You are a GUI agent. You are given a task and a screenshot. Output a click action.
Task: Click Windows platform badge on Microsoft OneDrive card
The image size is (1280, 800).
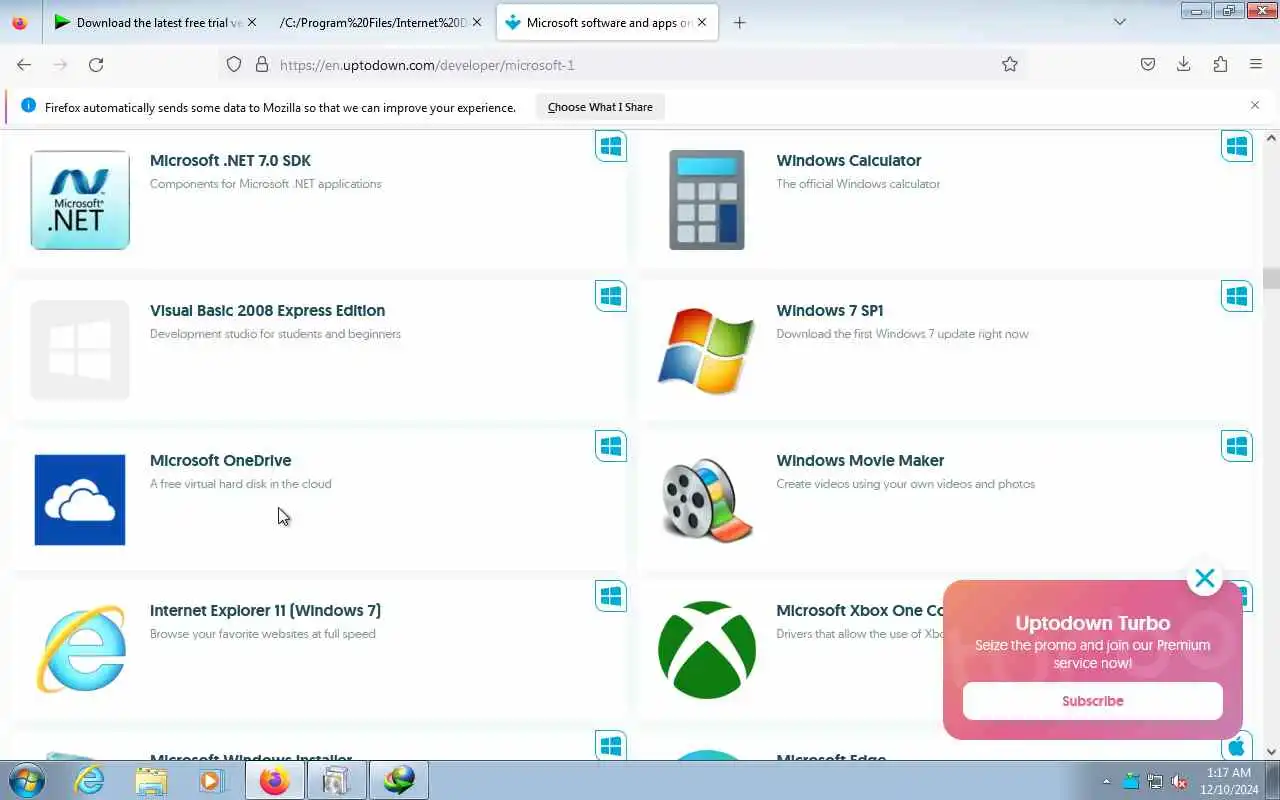[611, 446]
